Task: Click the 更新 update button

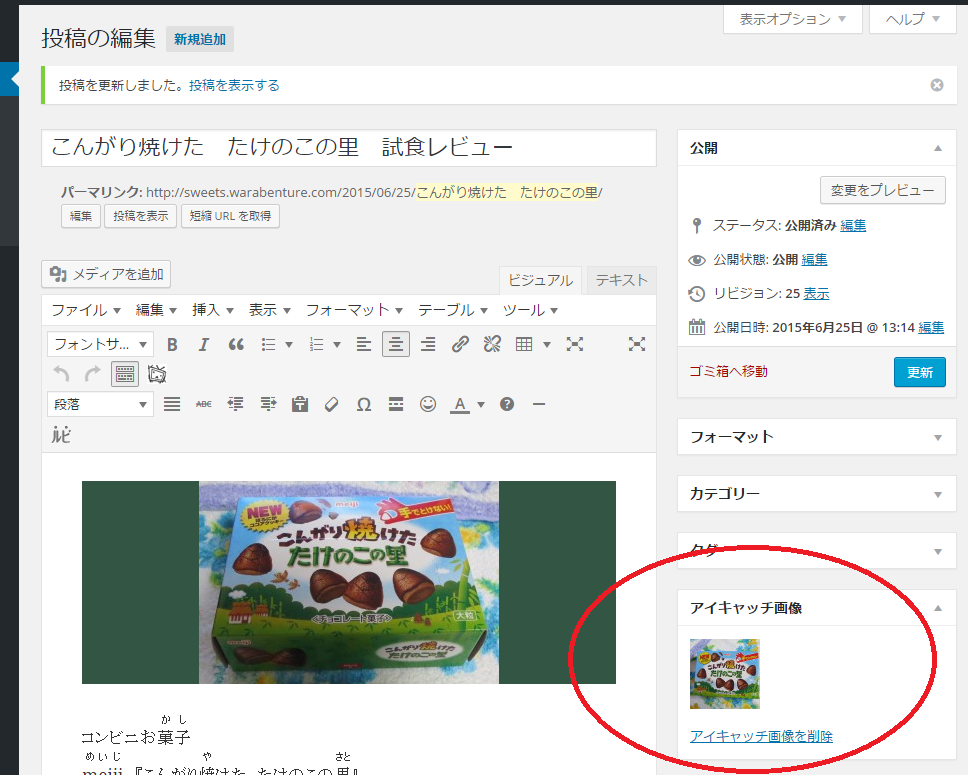Action: (919, 372)
